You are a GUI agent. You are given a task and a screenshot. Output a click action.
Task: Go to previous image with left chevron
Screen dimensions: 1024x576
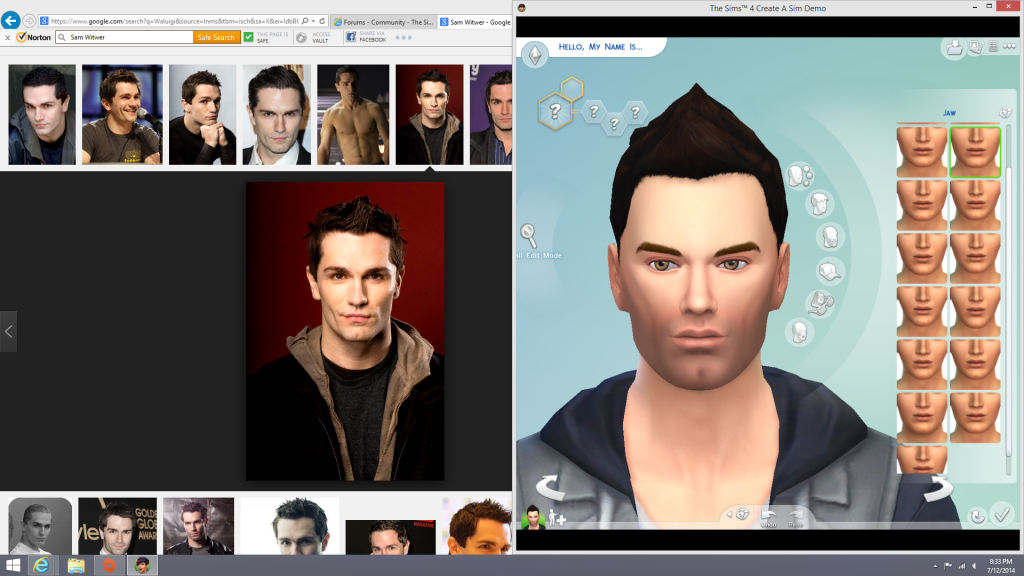8,332
